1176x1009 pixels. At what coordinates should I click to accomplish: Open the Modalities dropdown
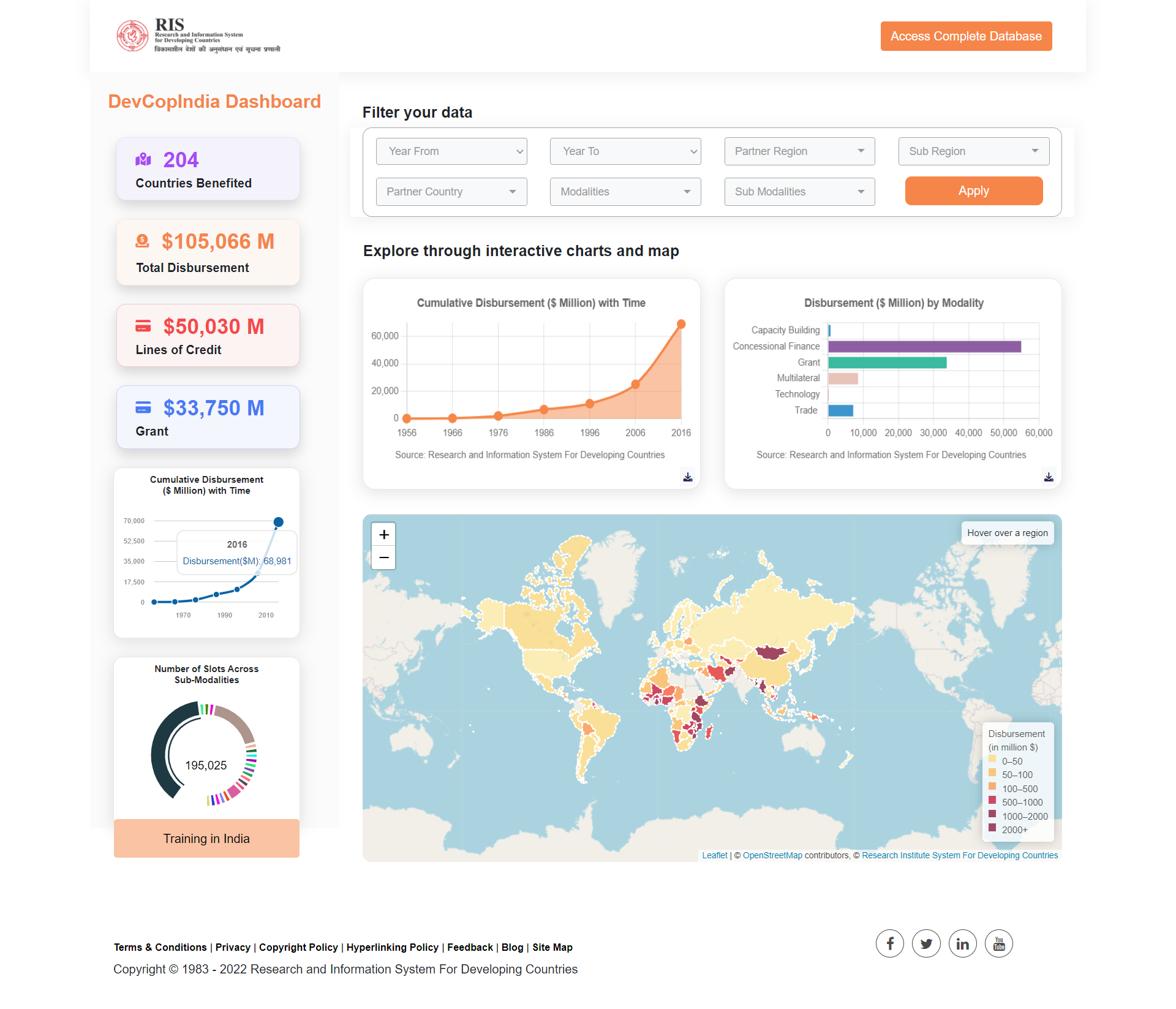pyautogui.click(x=625, y=191)
